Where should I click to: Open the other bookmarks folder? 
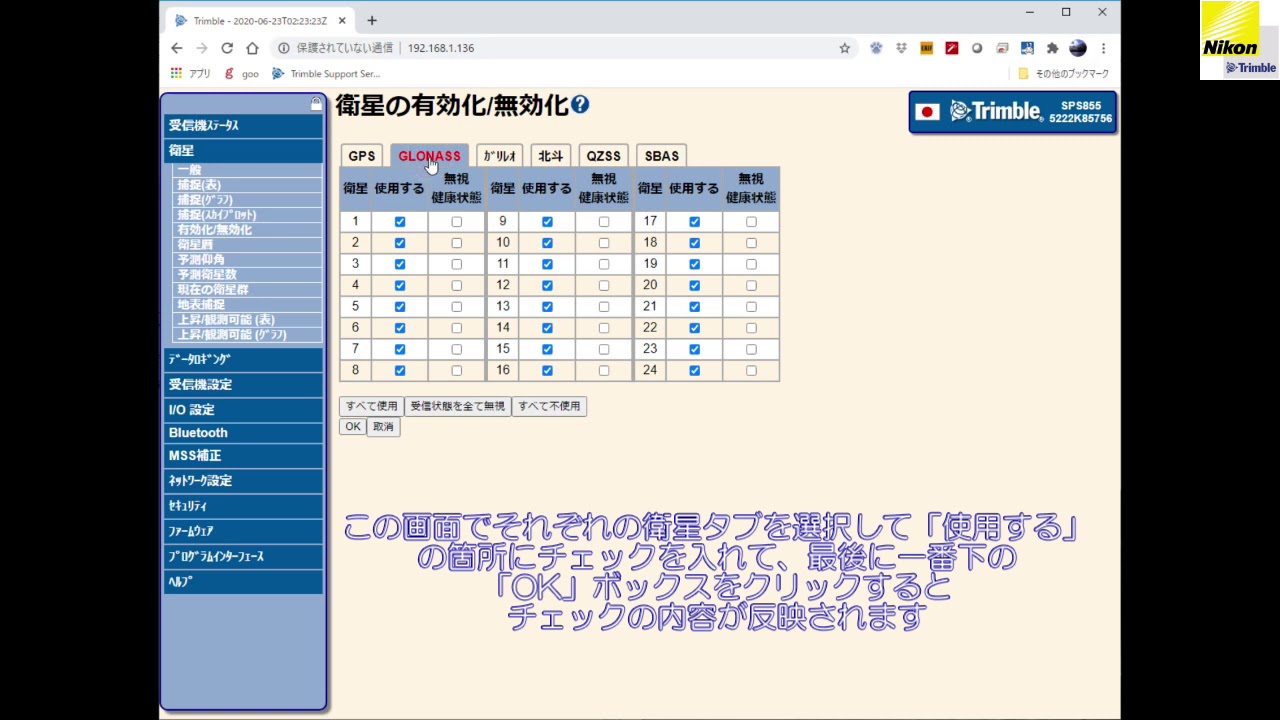point(1063,74)
